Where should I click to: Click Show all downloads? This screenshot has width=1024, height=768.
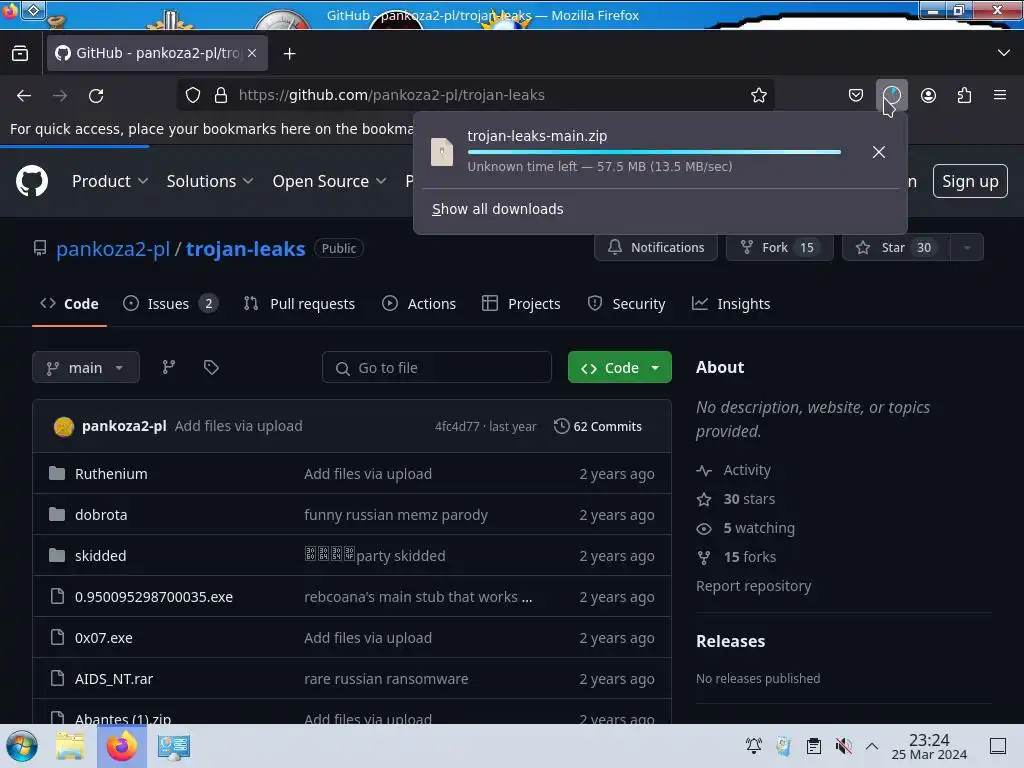[498, 209]
